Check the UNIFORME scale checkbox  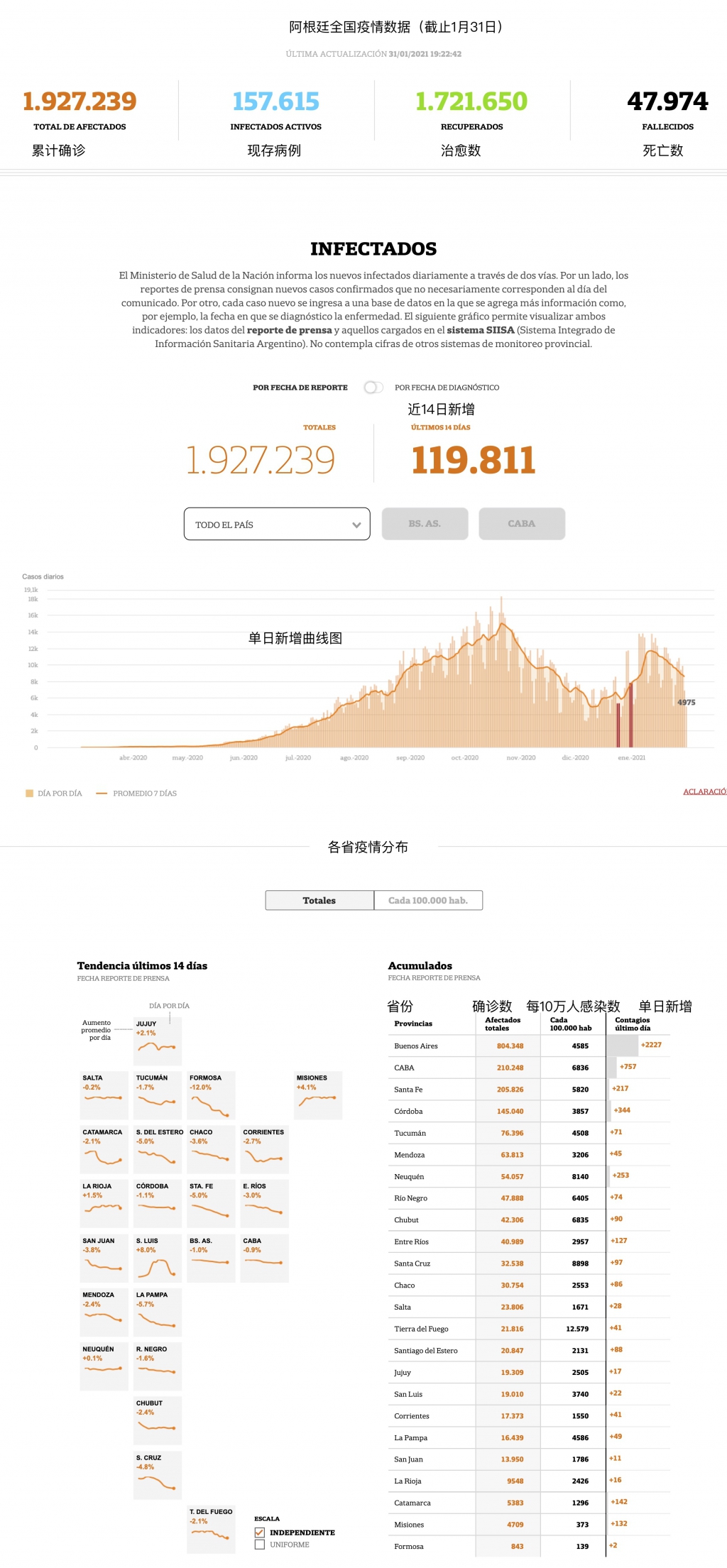260,1545
